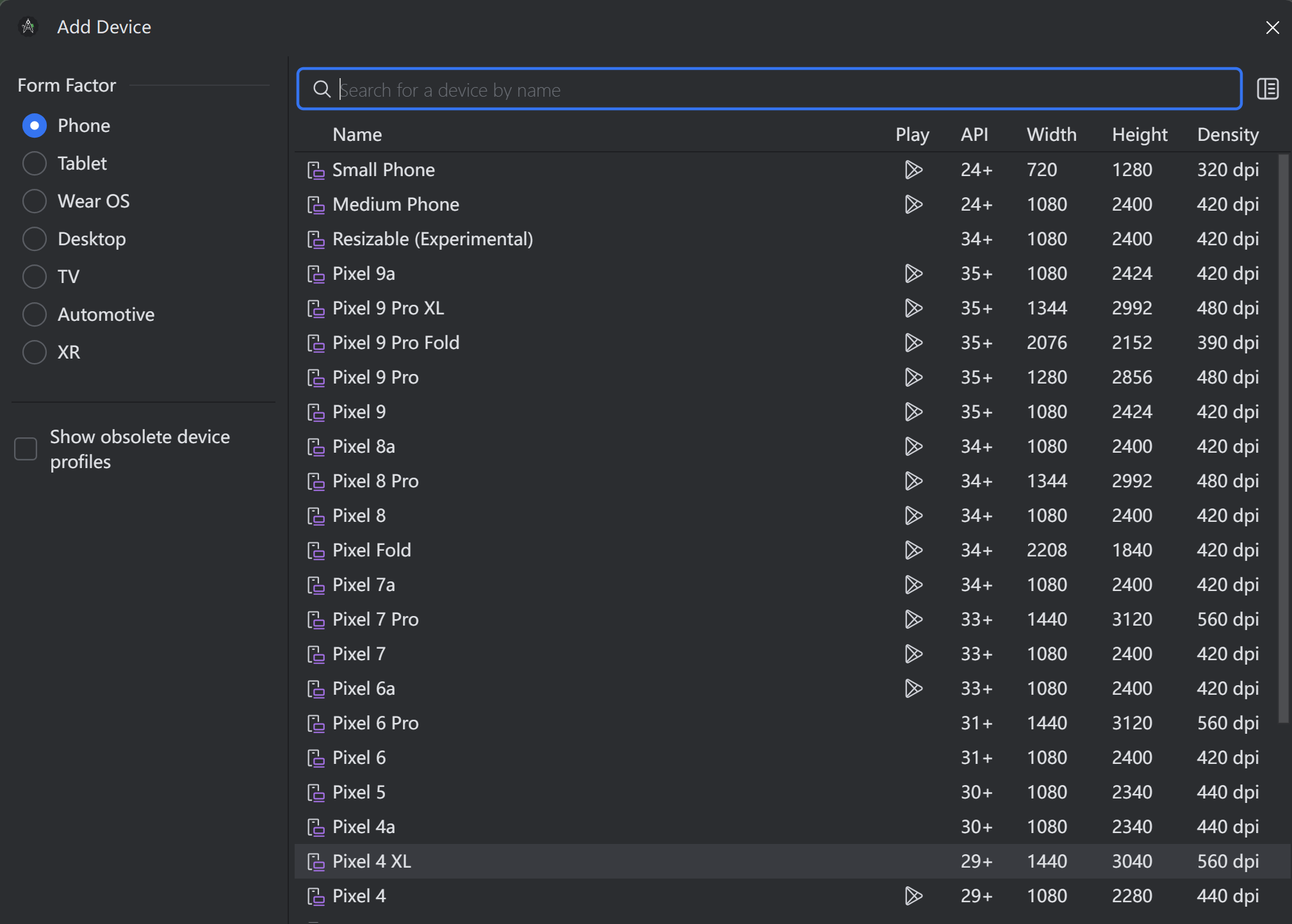The height and width of the screenshot is (924, 1292).
Task: Click the Play Store icon for Medium Phone
Action: (x=913, y=204)
